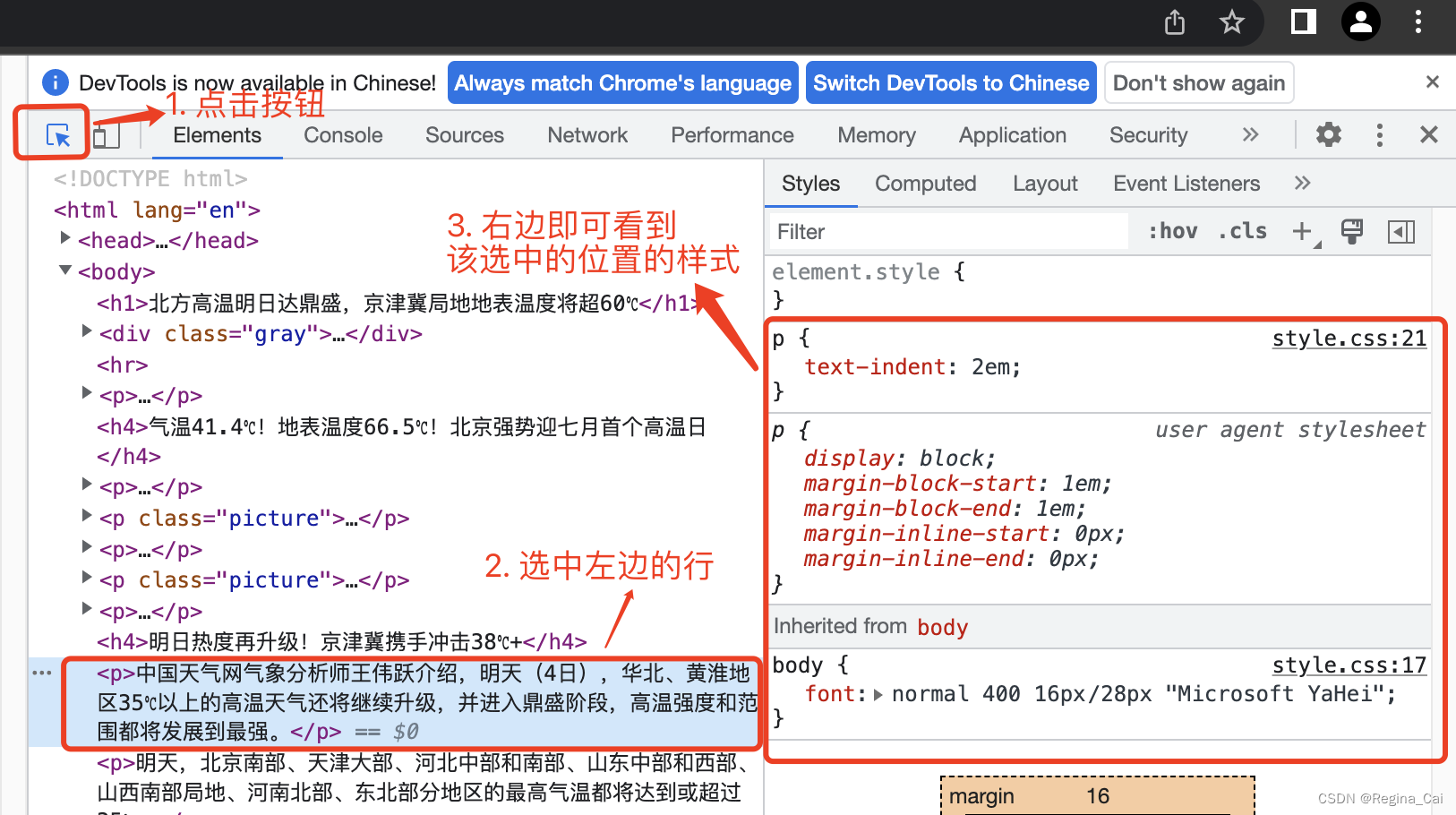The image size is (1456, 815).
Task: Click Don't show again button
Action: [x=1199, y=83]
